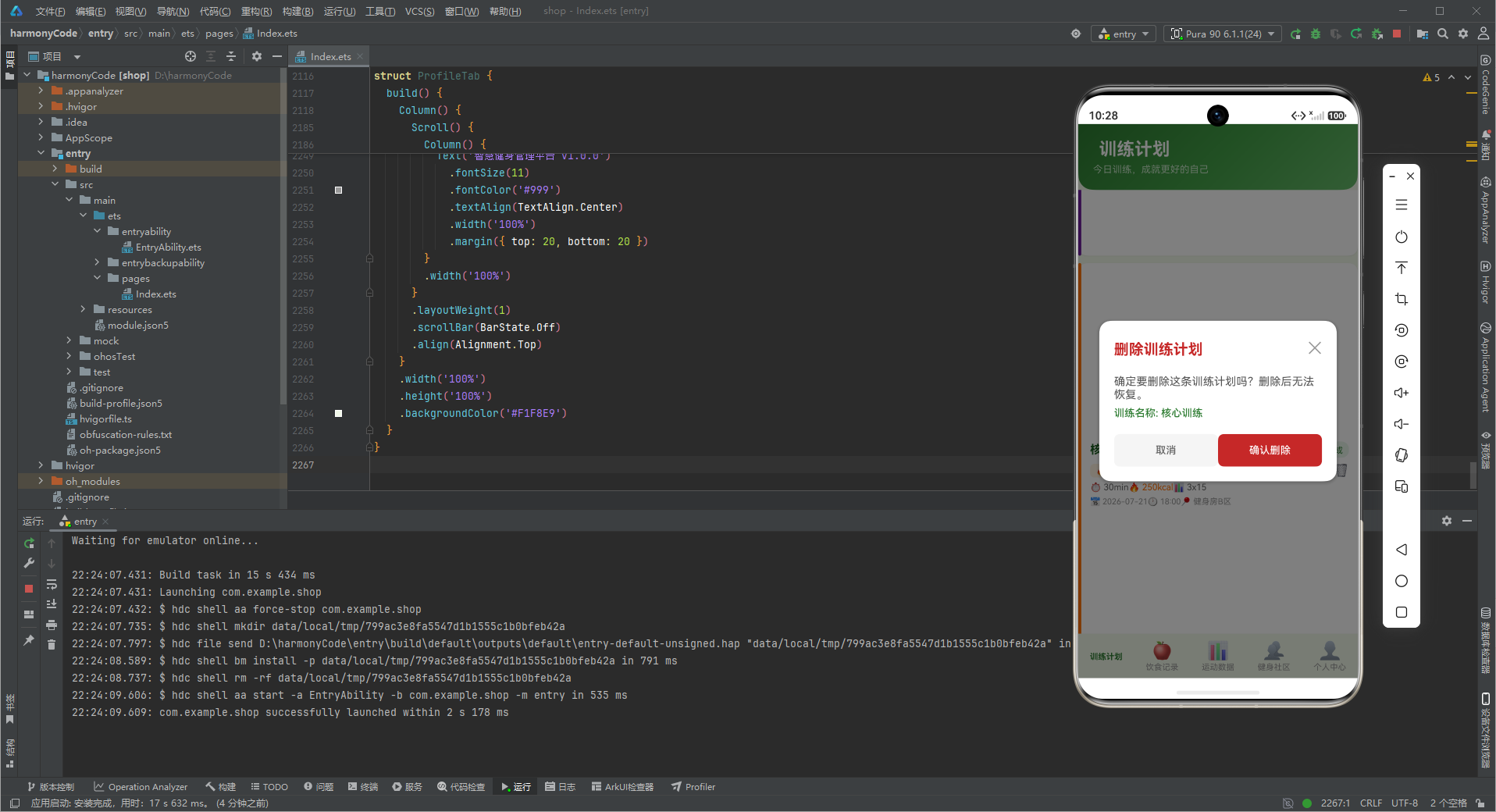Click emulator power button icon
1496x812 pixels.
coord(1402,237)
